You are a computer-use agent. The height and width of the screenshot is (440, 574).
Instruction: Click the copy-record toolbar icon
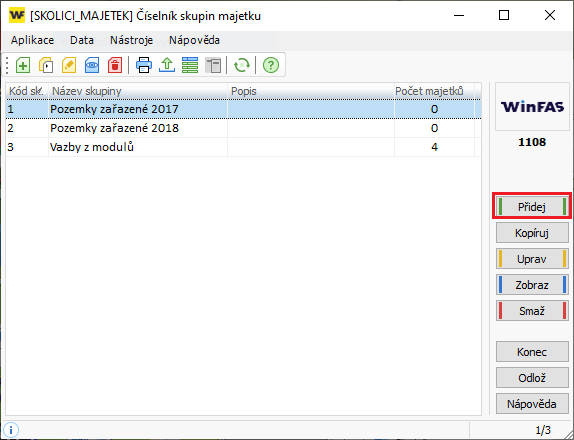46,66
